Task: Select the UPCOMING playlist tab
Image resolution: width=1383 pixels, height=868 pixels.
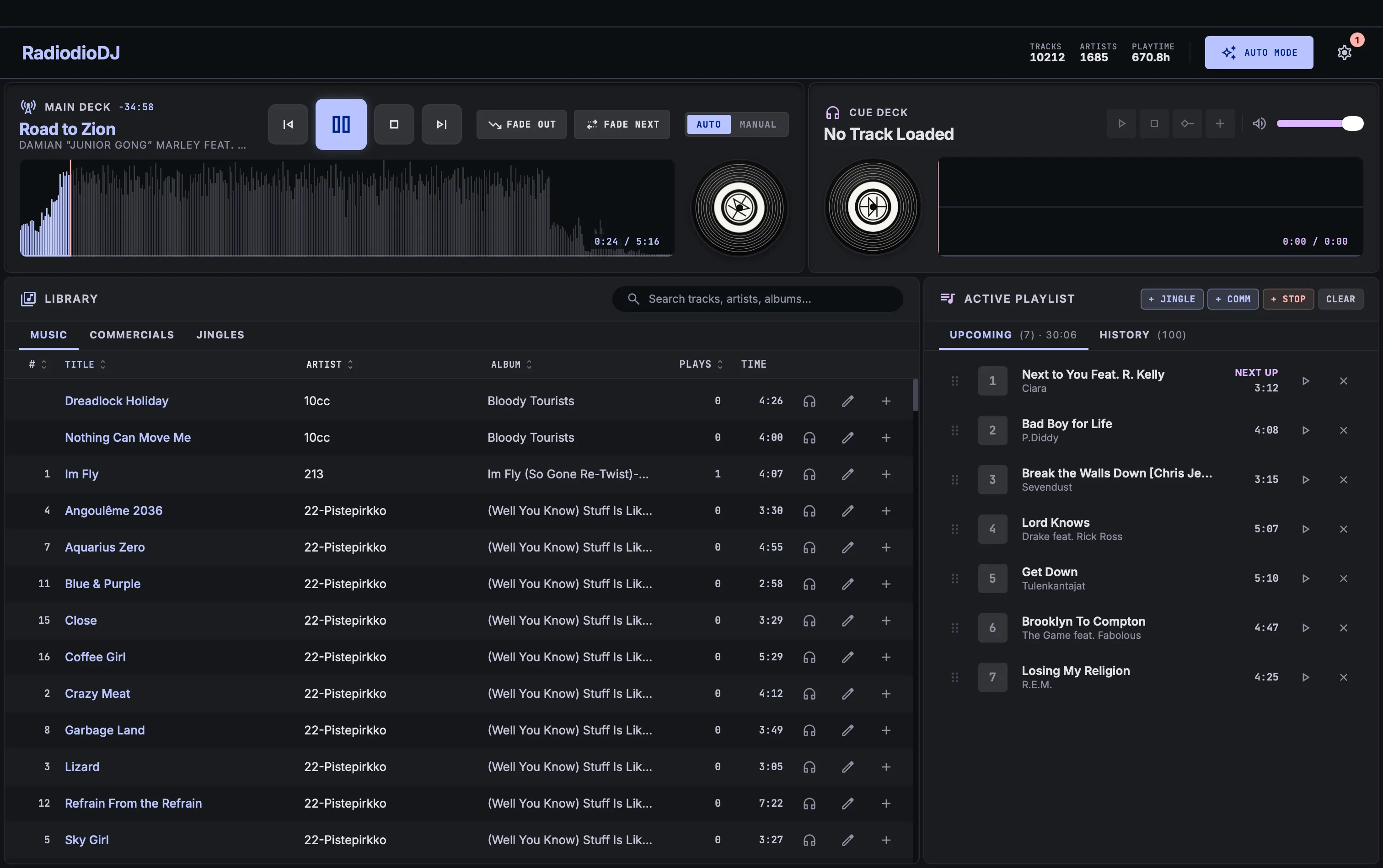Action: point(1013,335)
